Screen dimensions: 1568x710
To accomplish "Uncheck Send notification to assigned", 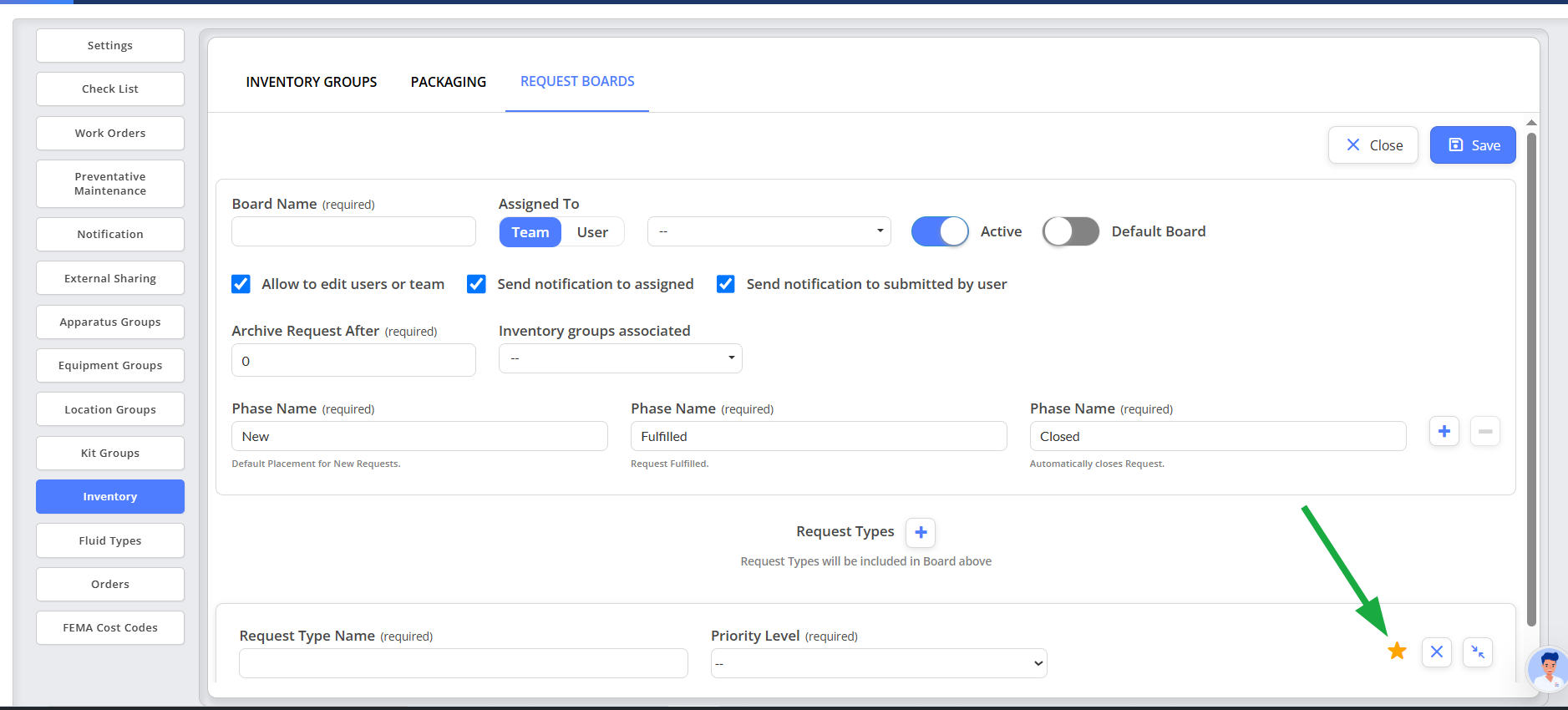I will (x=476, y=284).
